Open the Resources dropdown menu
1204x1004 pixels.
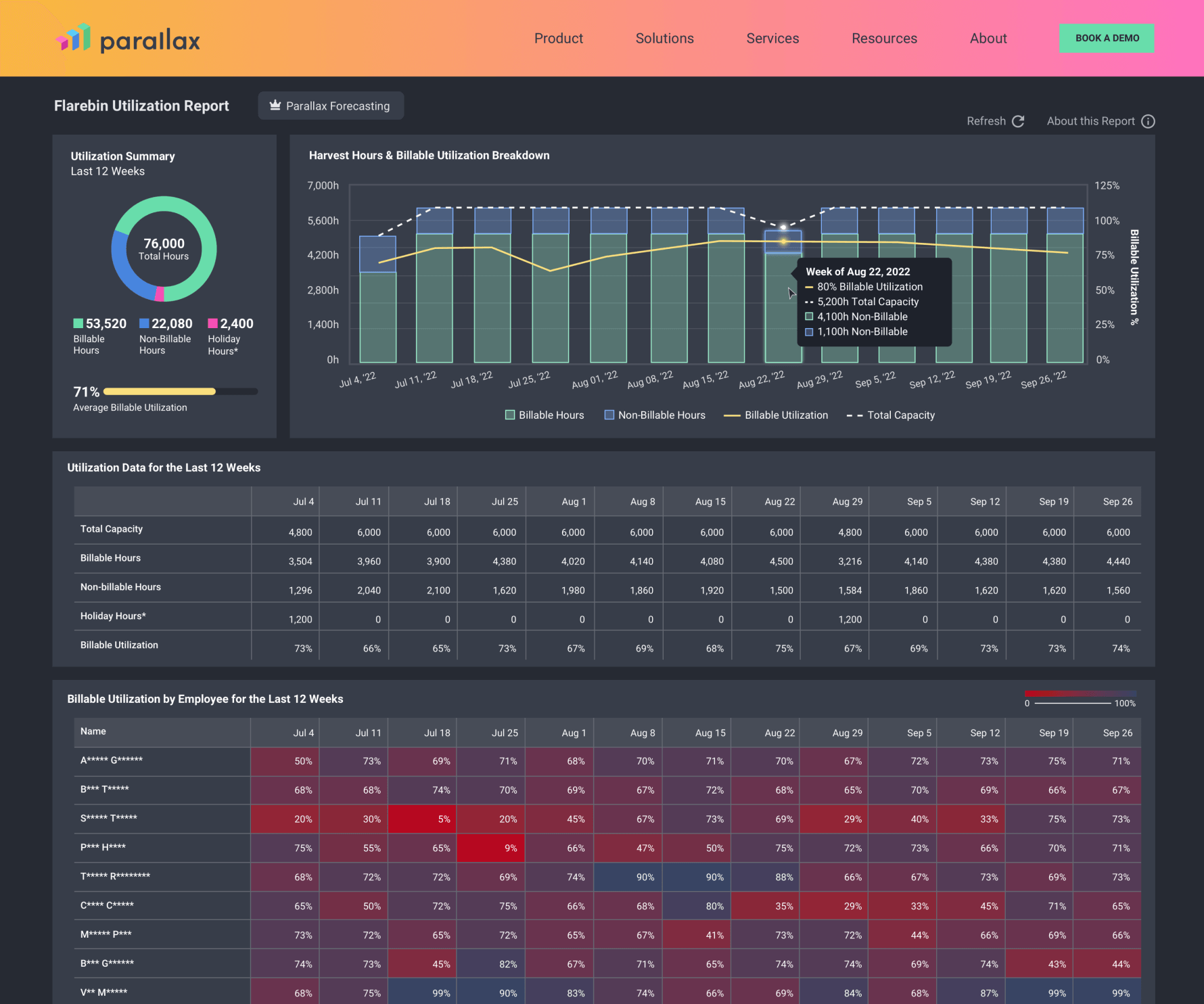pos(884,39)
